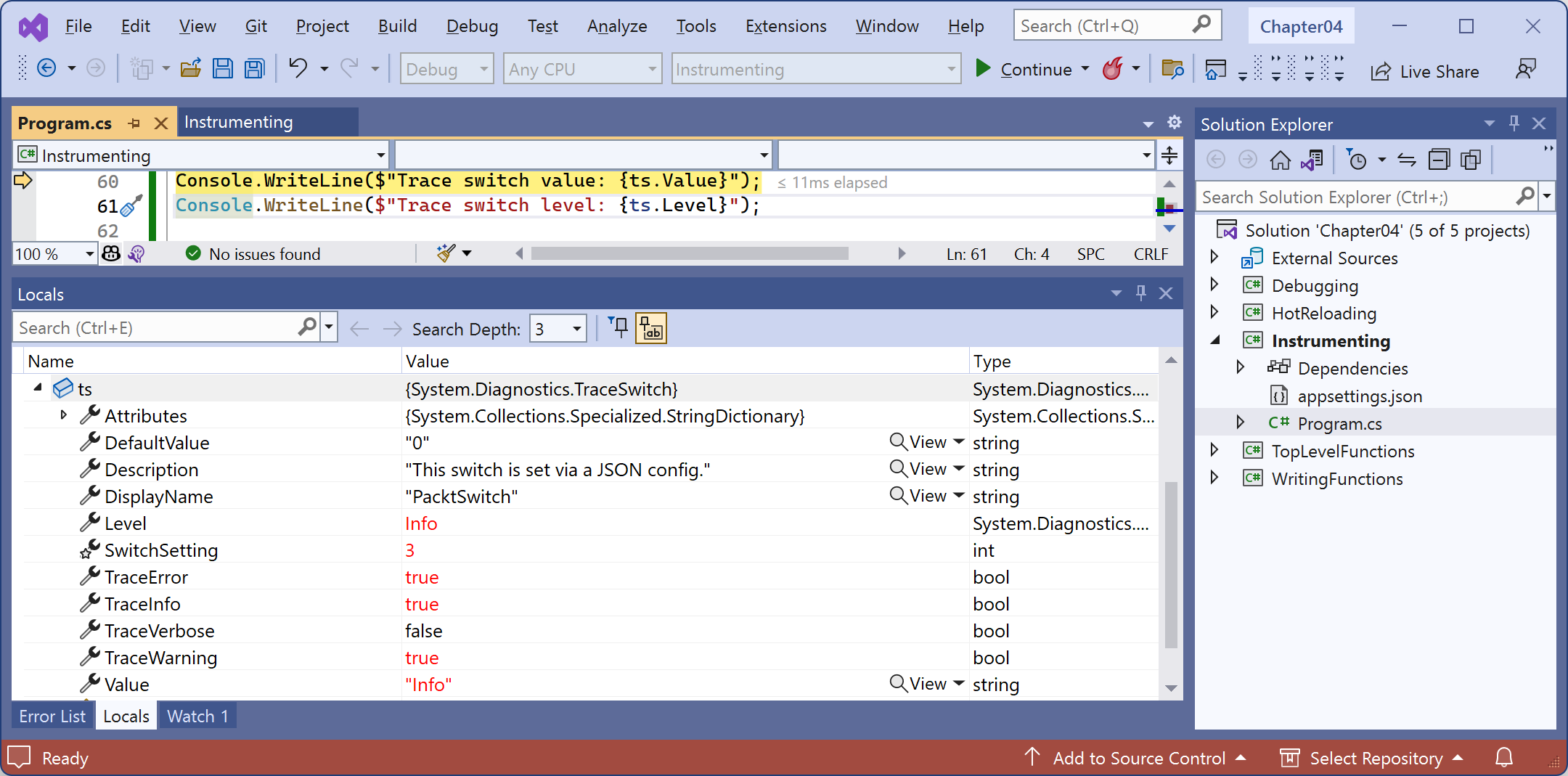Open the Extensions menu
This screenshot has width=1568, height=776.
pos(785,26)
